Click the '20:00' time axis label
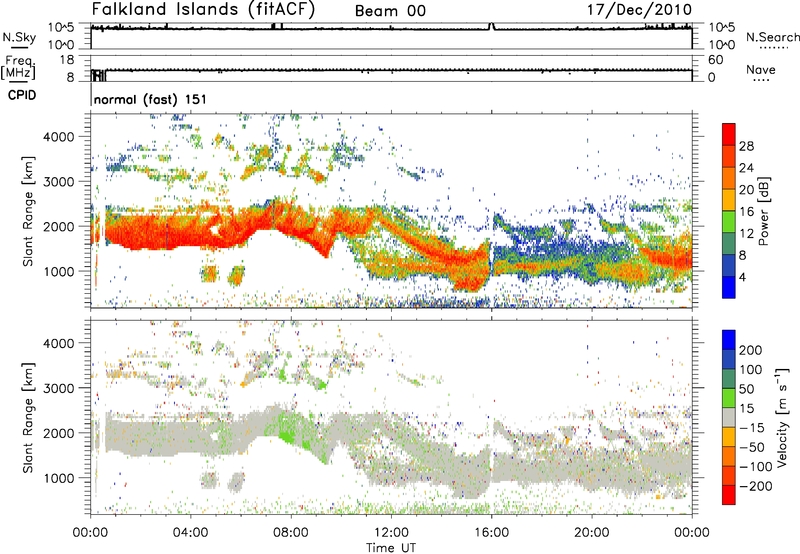The width and height of the screenshot is (800, 554). tap(592, 533)
